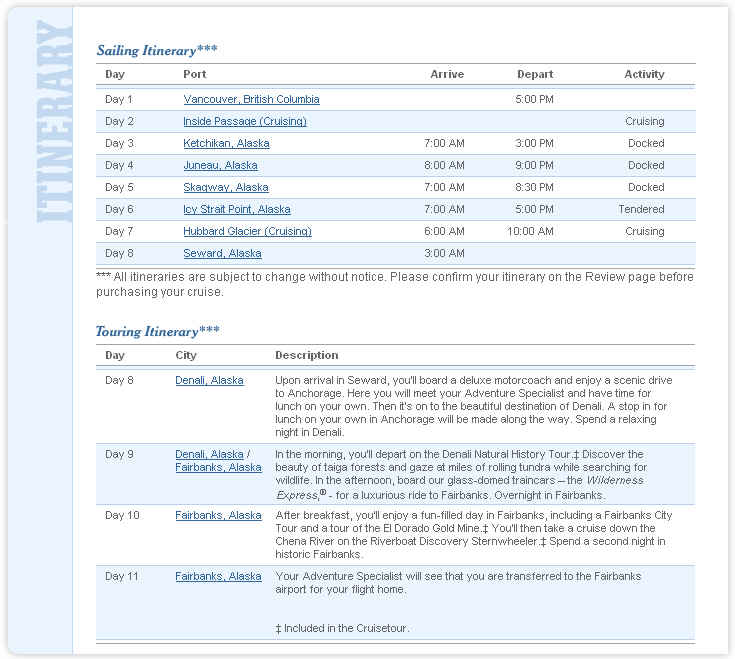Open the Hubbard Glacier (Cruising) link
735x659 pixels.
pos(248,232)
